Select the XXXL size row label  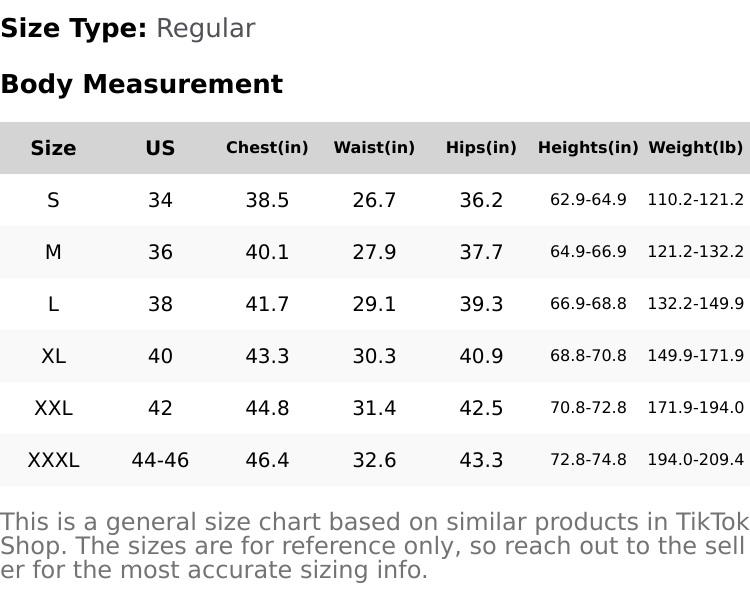pos(53,460)
